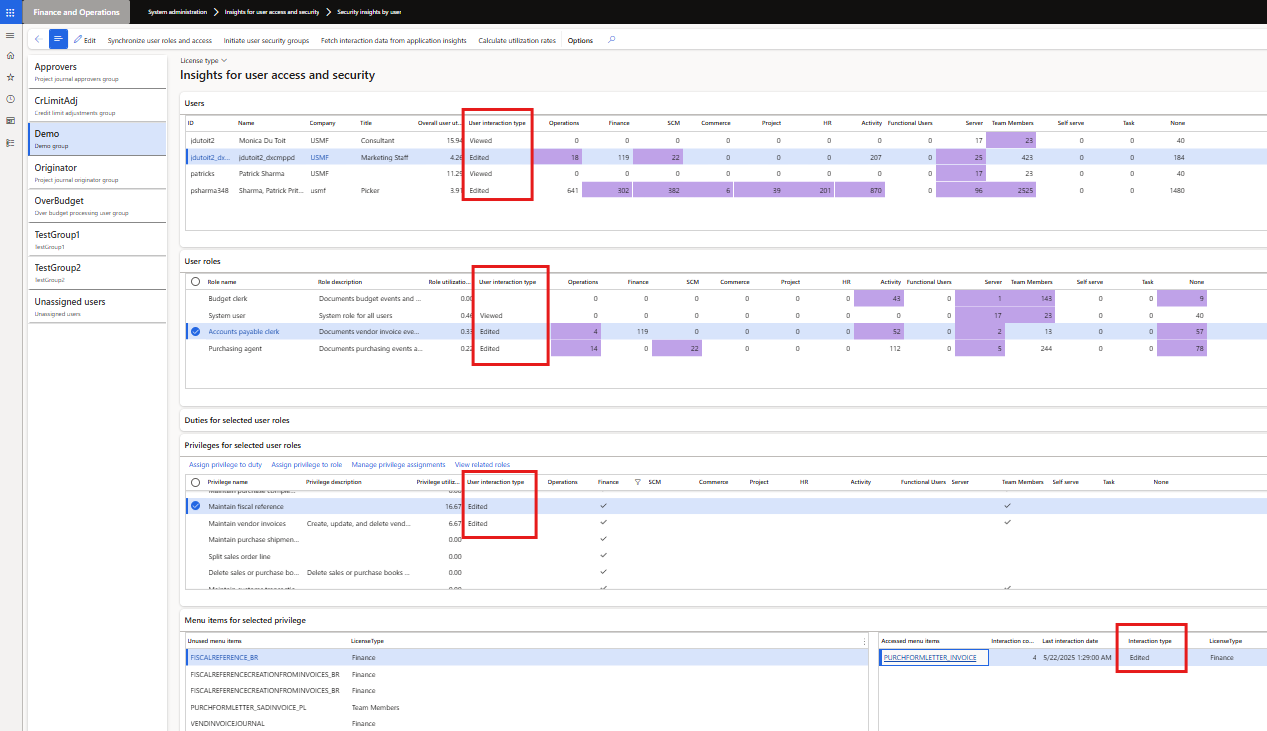Open Recent clock icon in sidebar

coord(10,99)
